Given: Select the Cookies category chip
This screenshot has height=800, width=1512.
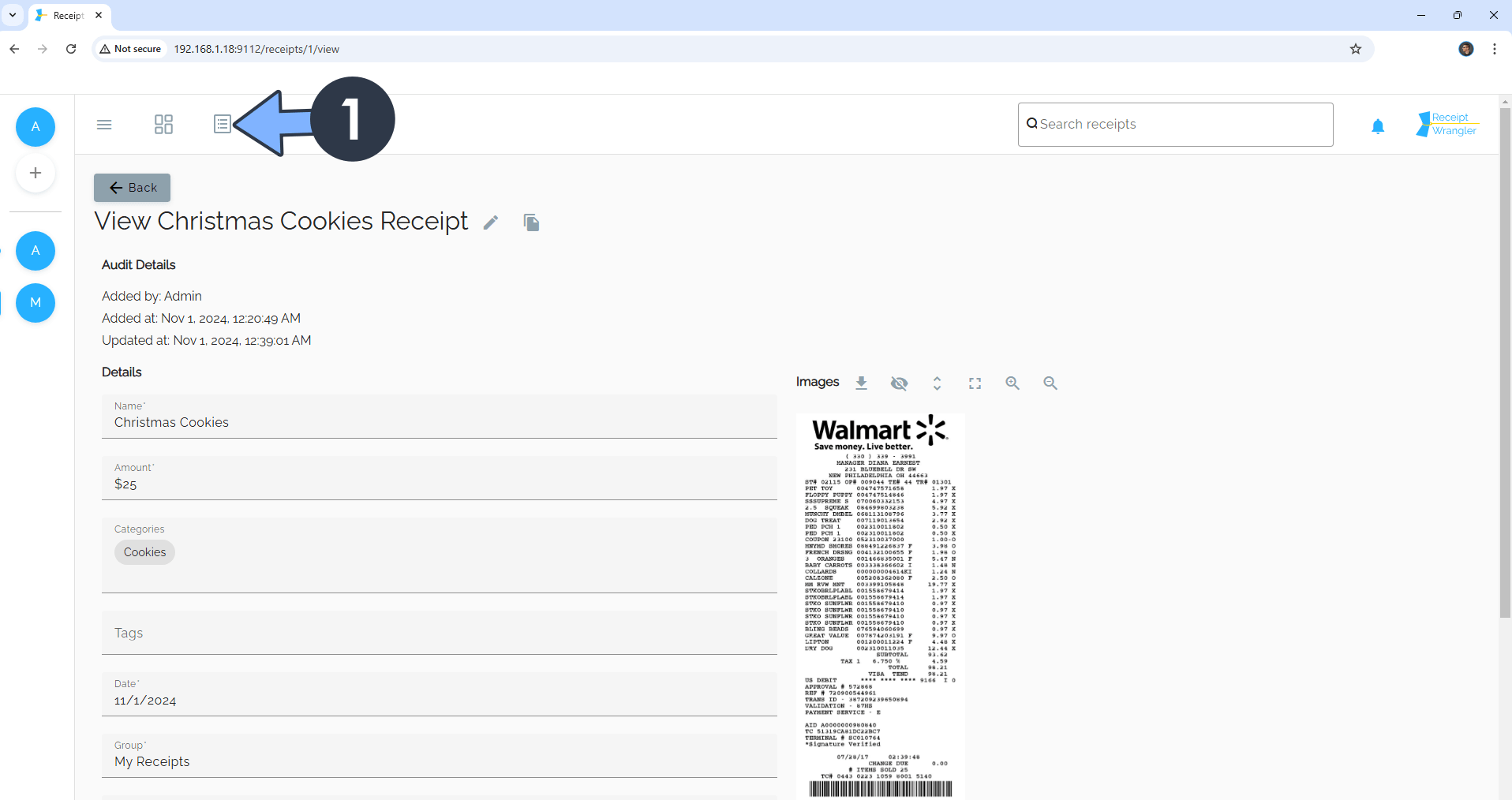Looking at the screenshot, I should tap(144, 552).
